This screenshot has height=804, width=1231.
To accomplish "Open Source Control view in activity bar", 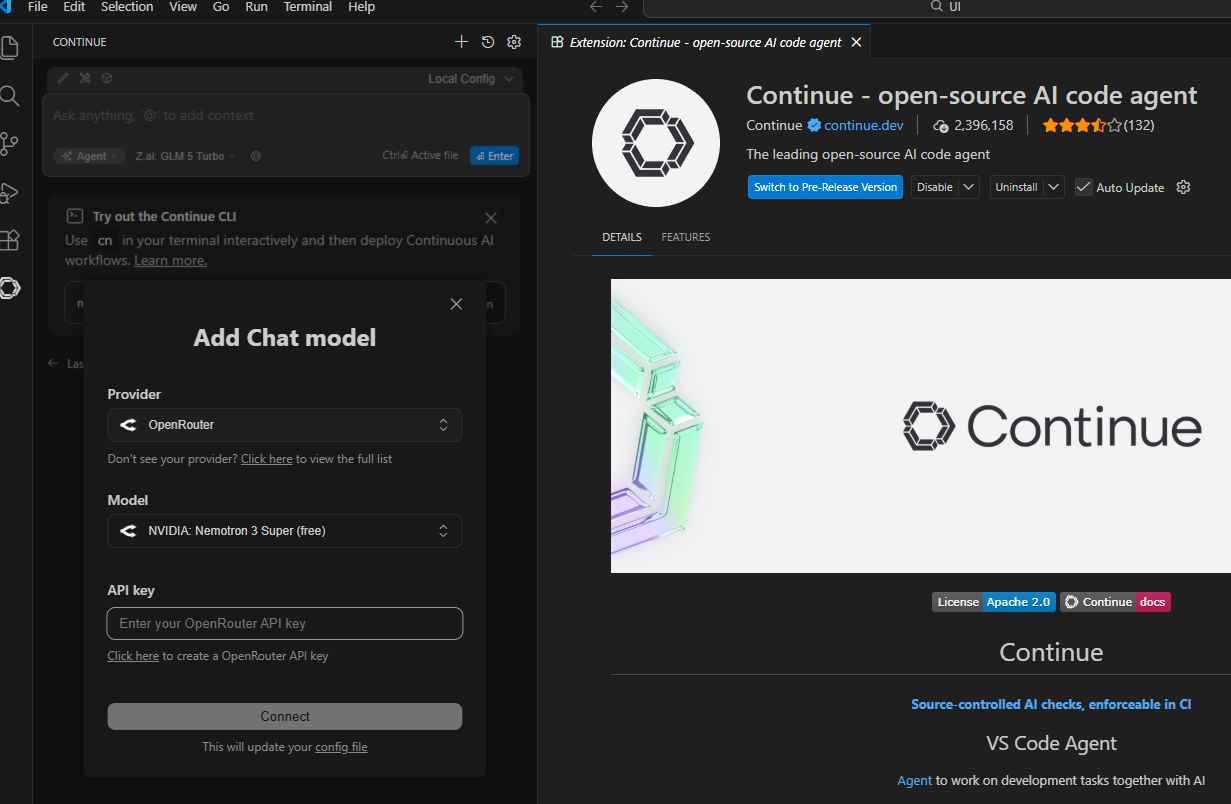I will (x=10, y=144).
